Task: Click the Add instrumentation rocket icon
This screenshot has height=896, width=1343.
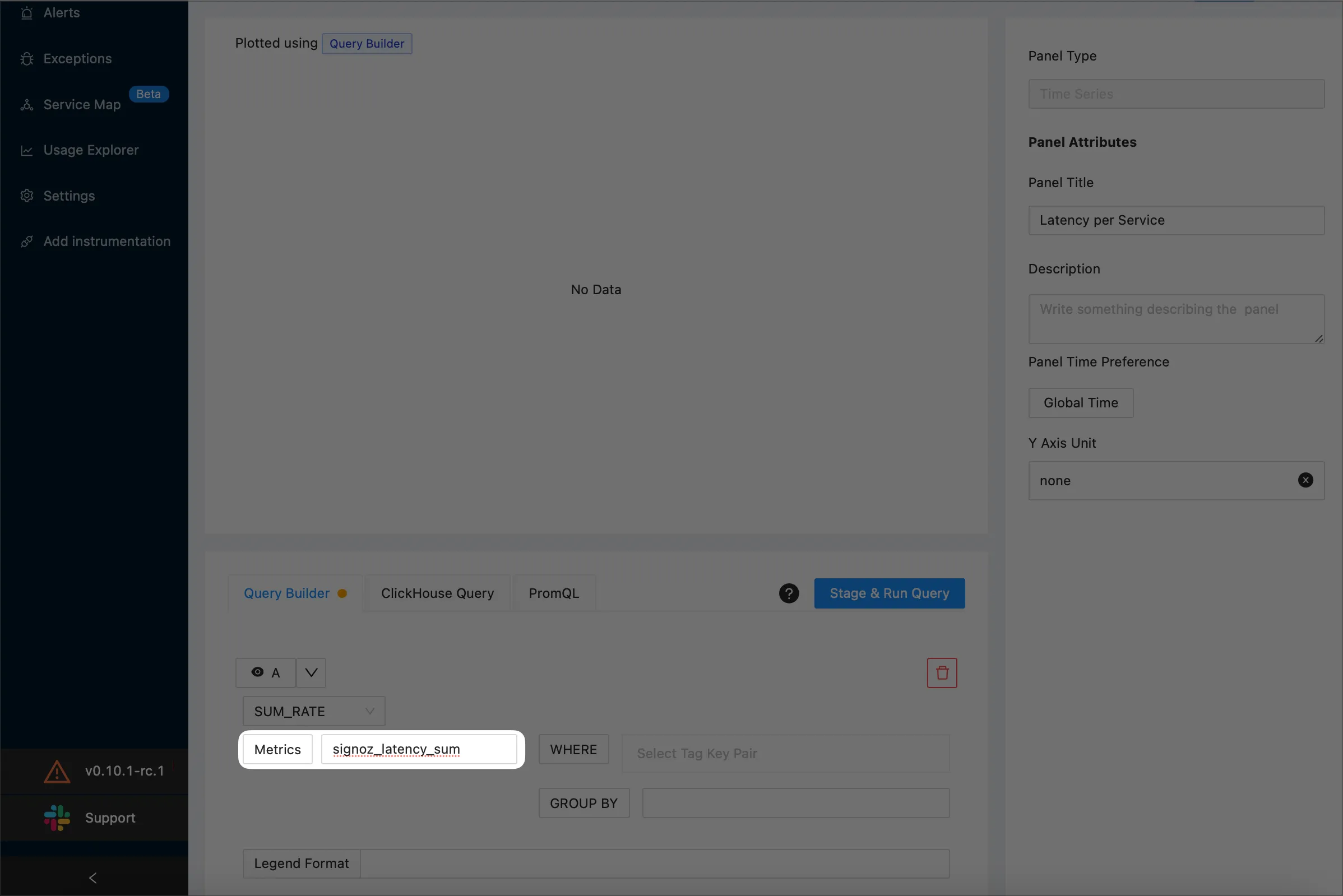Action: tap(26, 242)
